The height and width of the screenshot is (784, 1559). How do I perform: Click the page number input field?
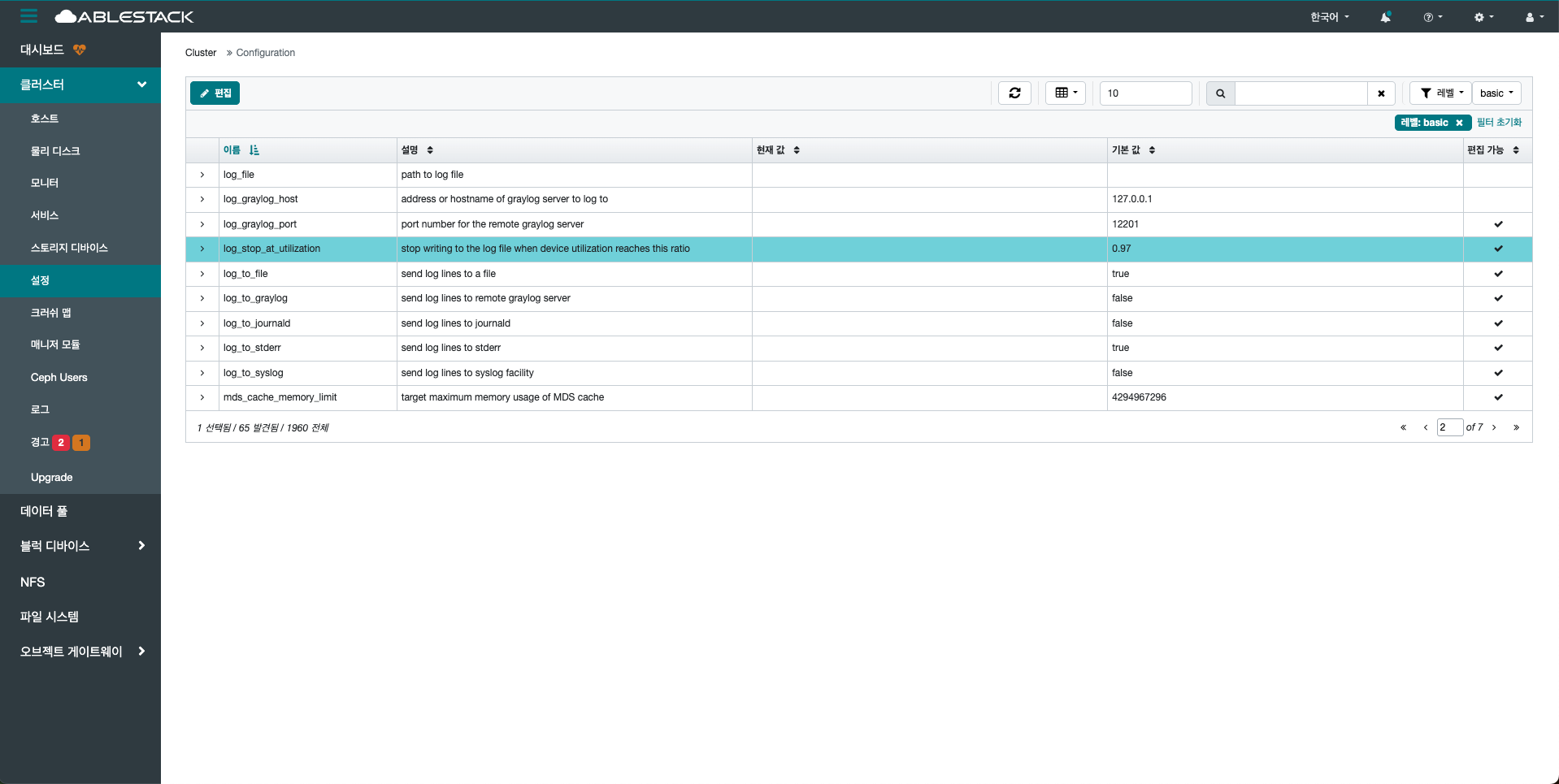pyautogui.click(x=1449, y=427)
